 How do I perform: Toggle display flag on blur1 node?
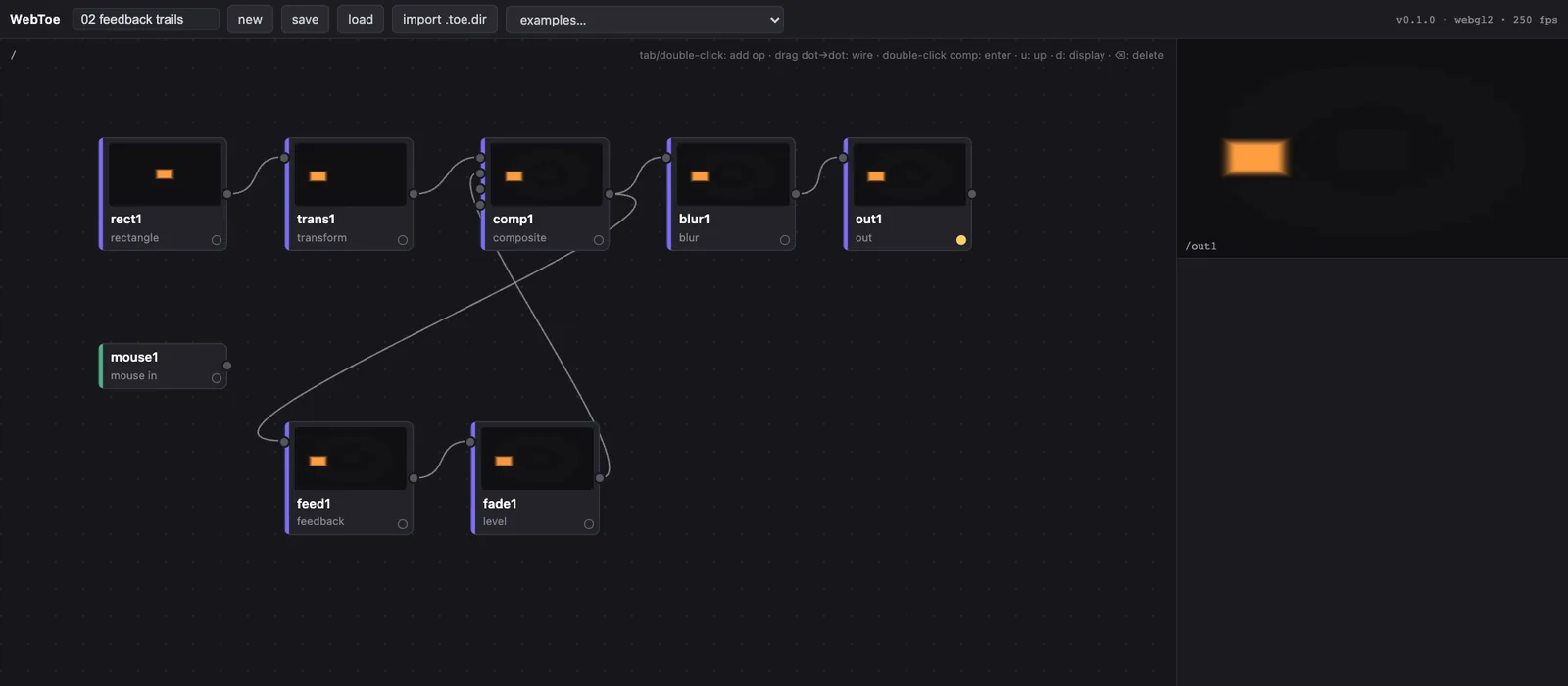785,240
